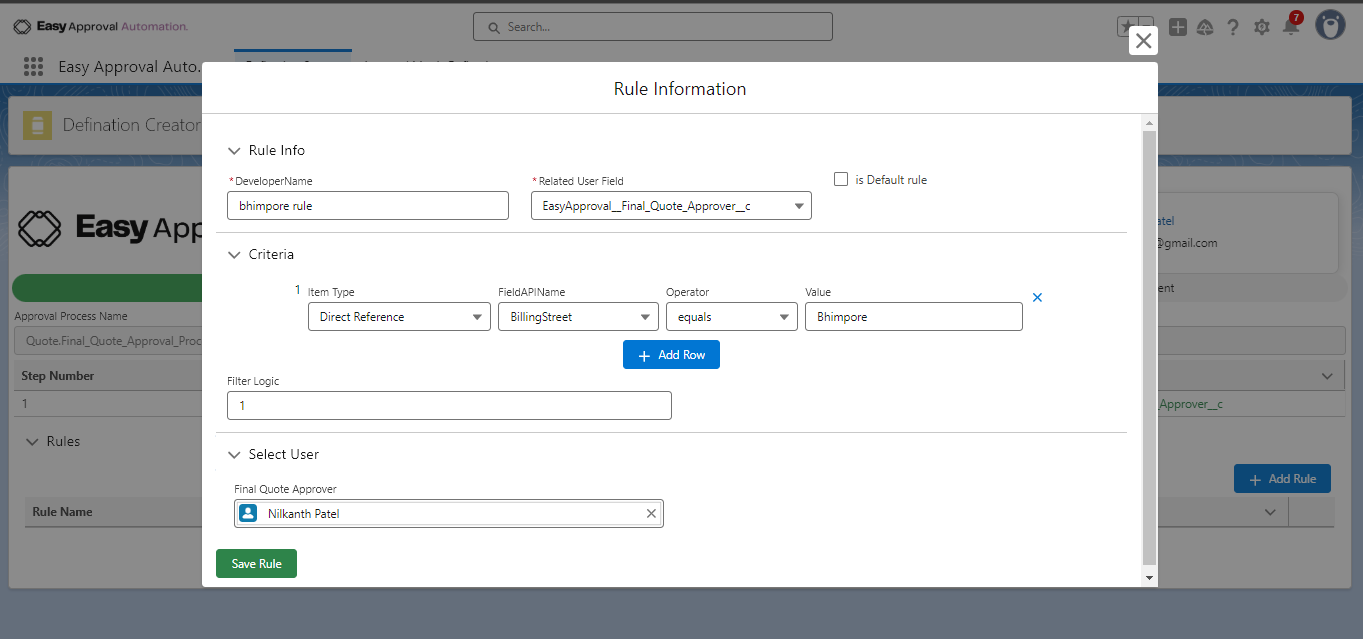The height and width of the screenshot is (639, 1363).
Task: Collapse the Rule Info section
Action: click(x=234, y=151)
